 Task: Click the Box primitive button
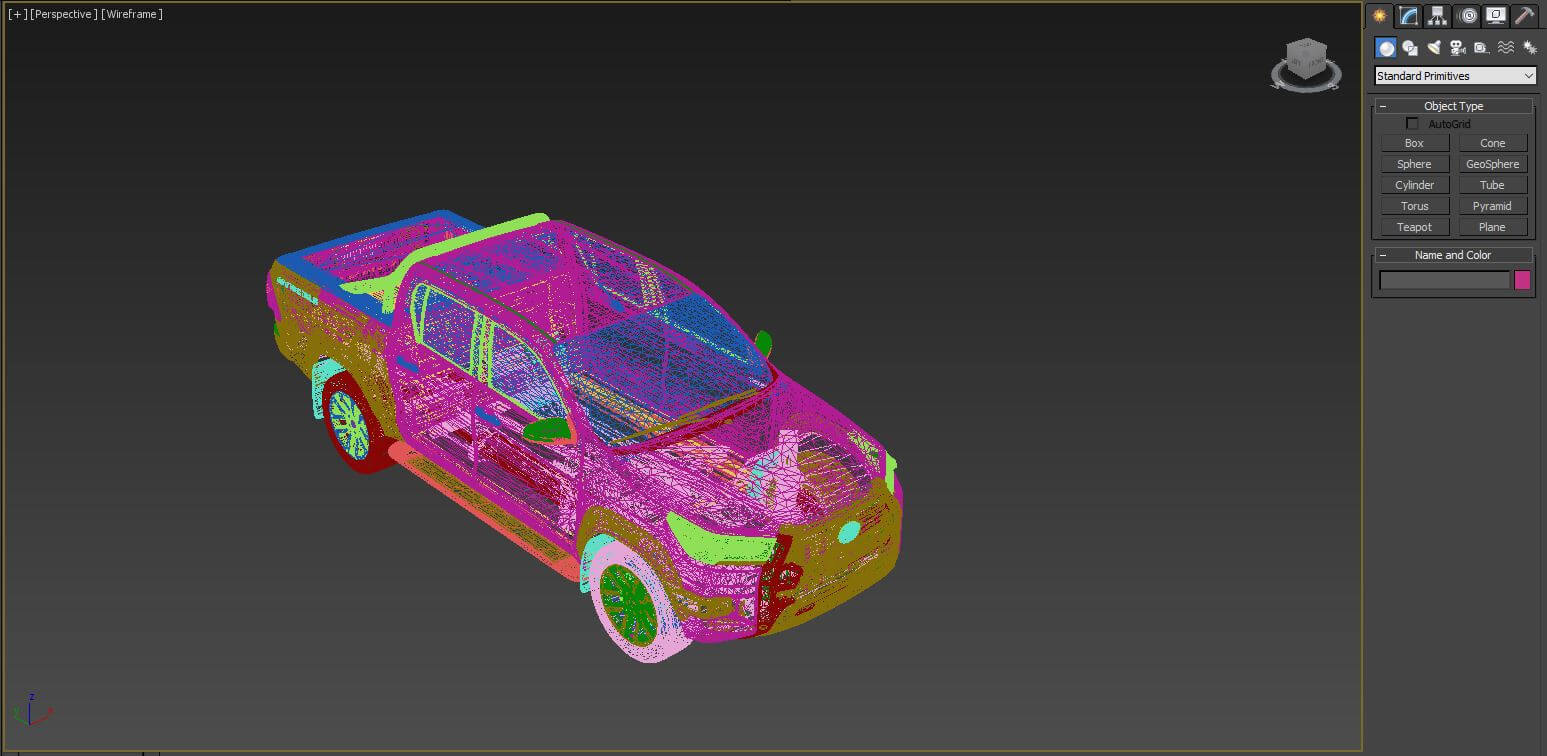1415,143
